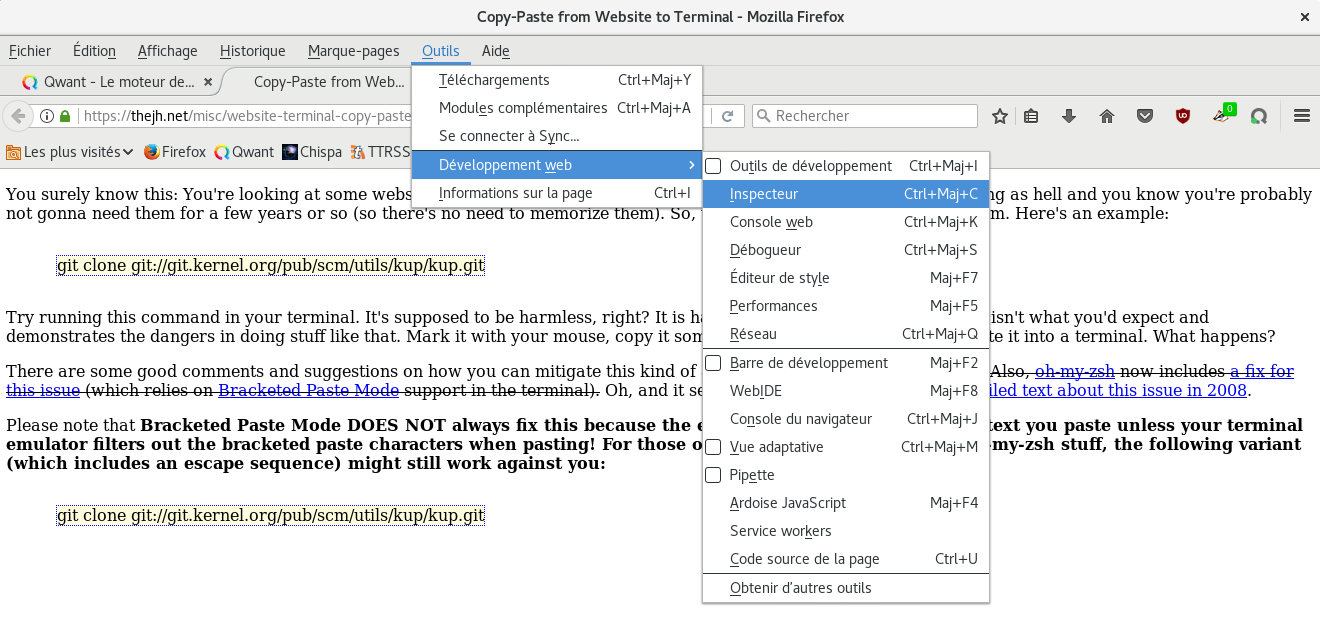
Task: Open the Marque-pages menu
Action: click(x=353, y=51)
